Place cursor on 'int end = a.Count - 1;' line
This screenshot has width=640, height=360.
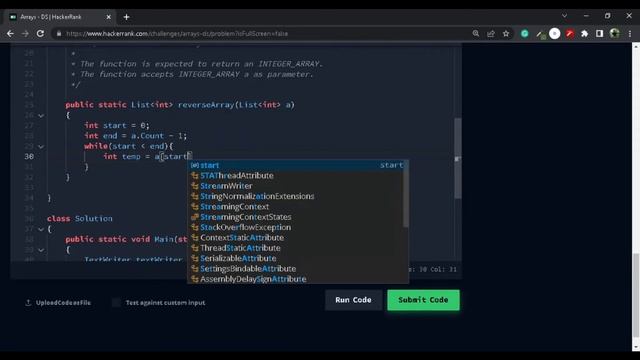click(136, 136)
